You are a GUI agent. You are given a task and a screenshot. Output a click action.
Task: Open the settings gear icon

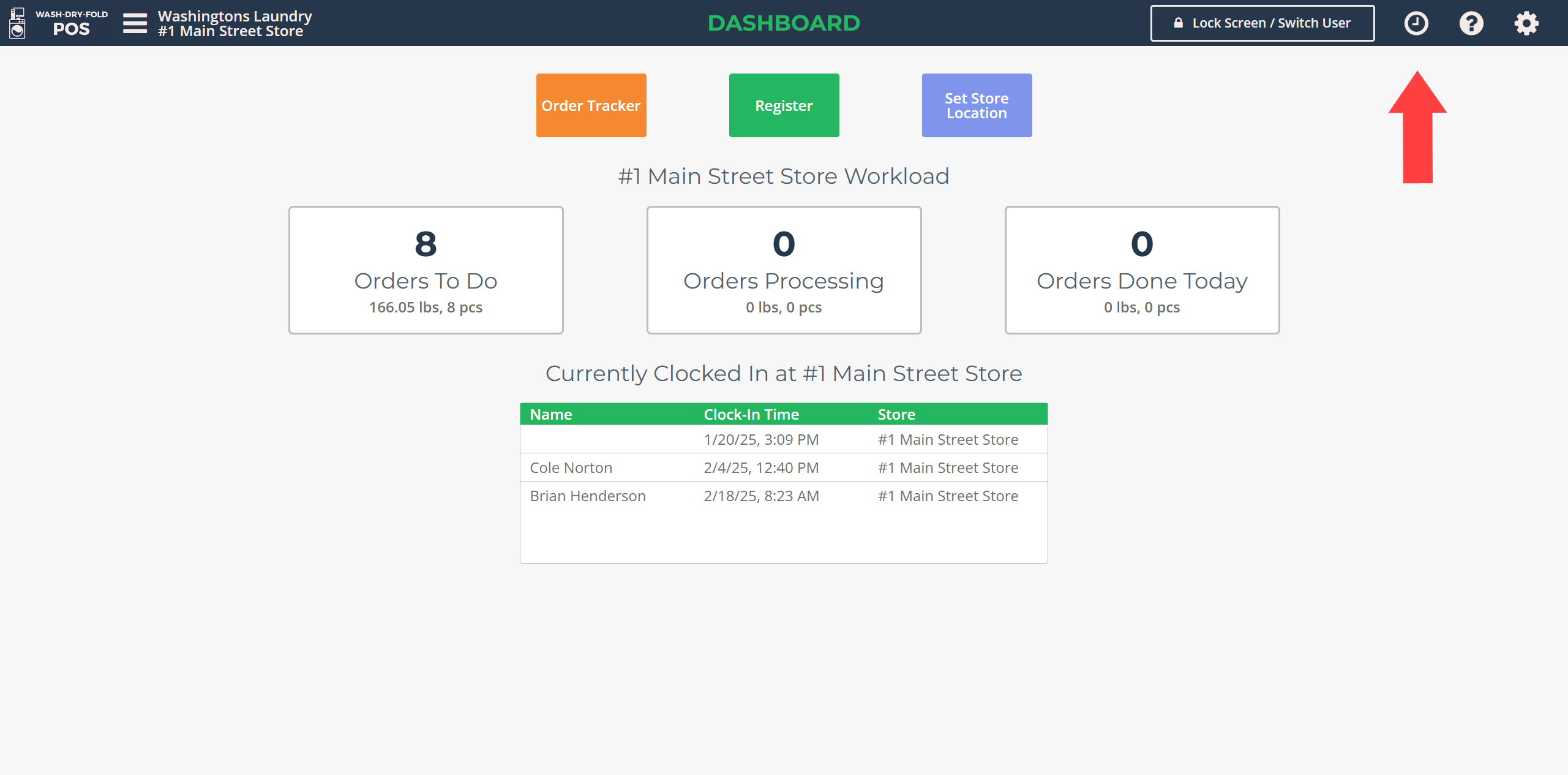(x=1526, y=23)
